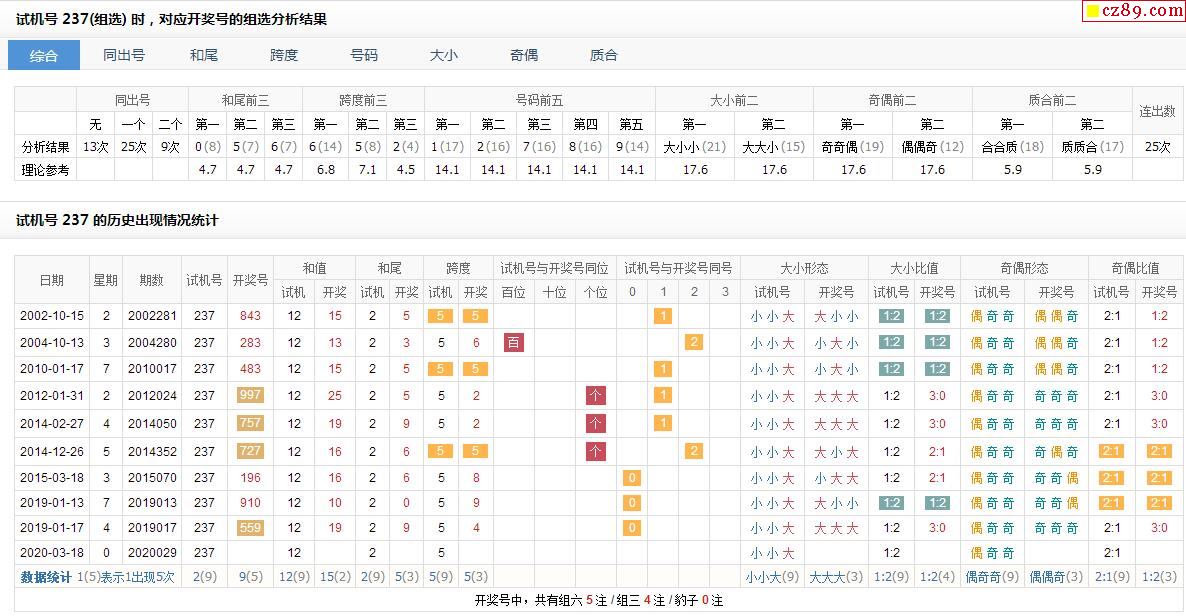The width and height of the screenshot is (1186, 616).
Task: Click the 数据统计 row label
Action: [x=46, y=577]
